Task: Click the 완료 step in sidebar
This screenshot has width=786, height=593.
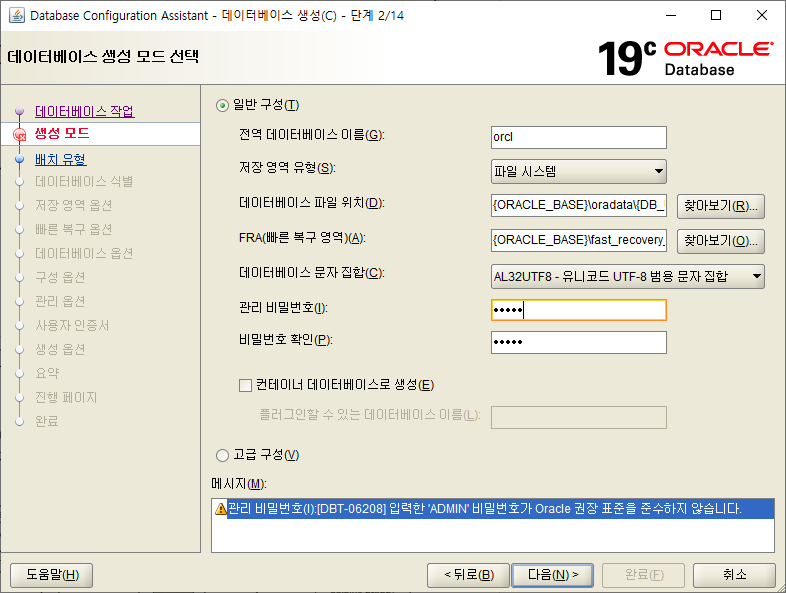Action: [x=47, y=421]
